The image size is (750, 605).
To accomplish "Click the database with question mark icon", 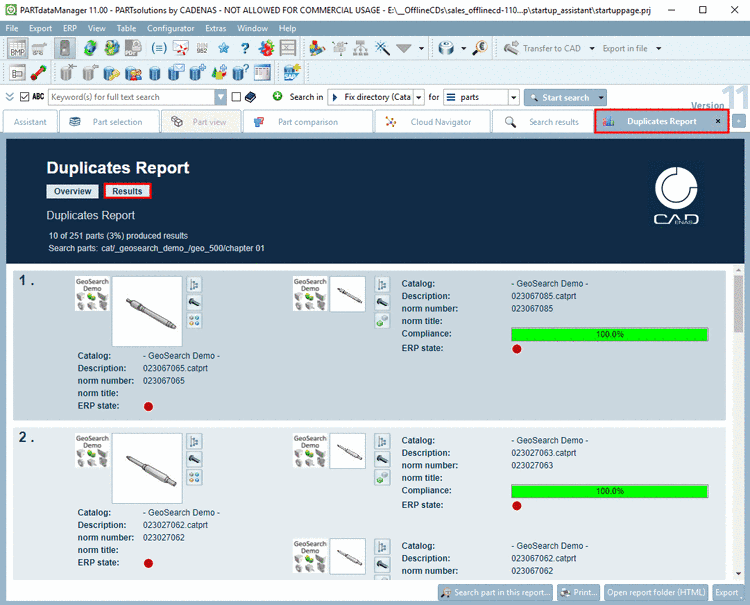I will click(x=240, y=73).
